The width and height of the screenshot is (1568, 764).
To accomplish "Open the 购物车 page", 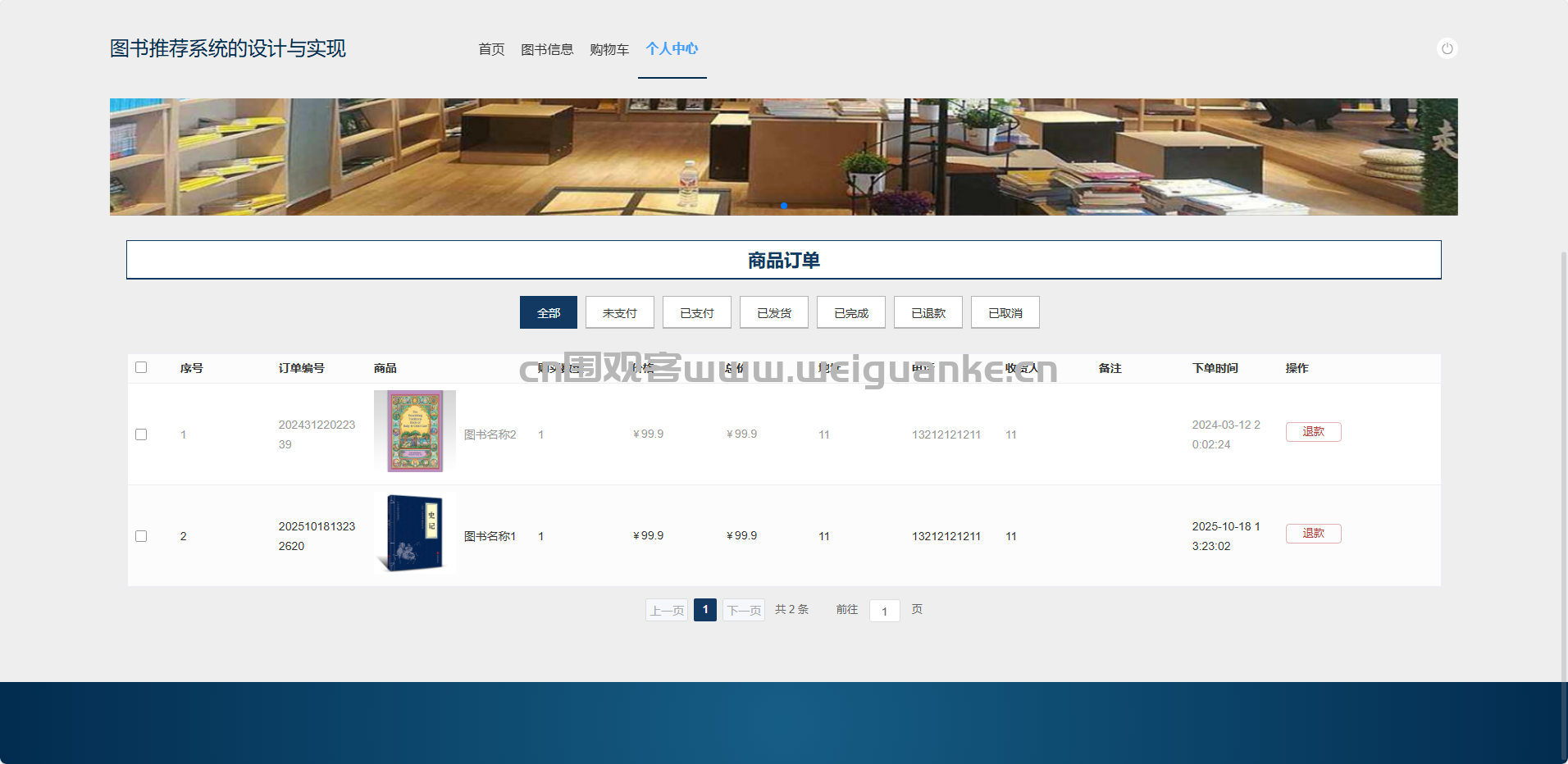I will tap(609, 49).
